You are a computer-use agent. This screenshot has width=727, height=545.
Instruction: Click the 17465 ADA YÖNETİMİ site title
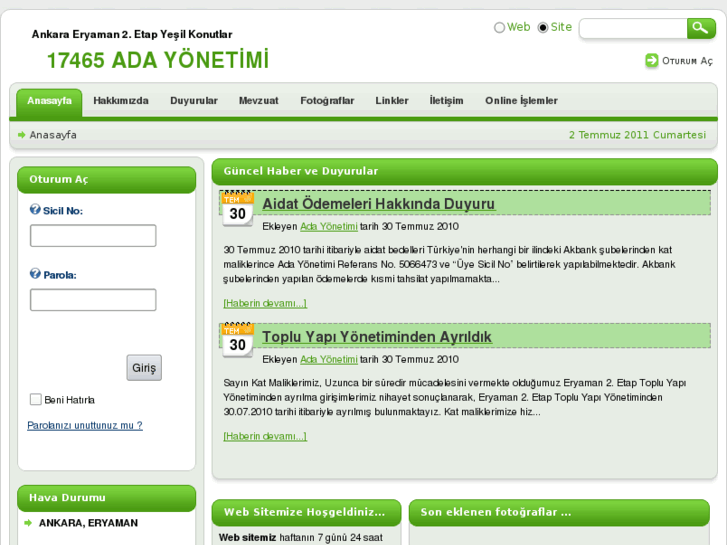click(x=158, y=60)
